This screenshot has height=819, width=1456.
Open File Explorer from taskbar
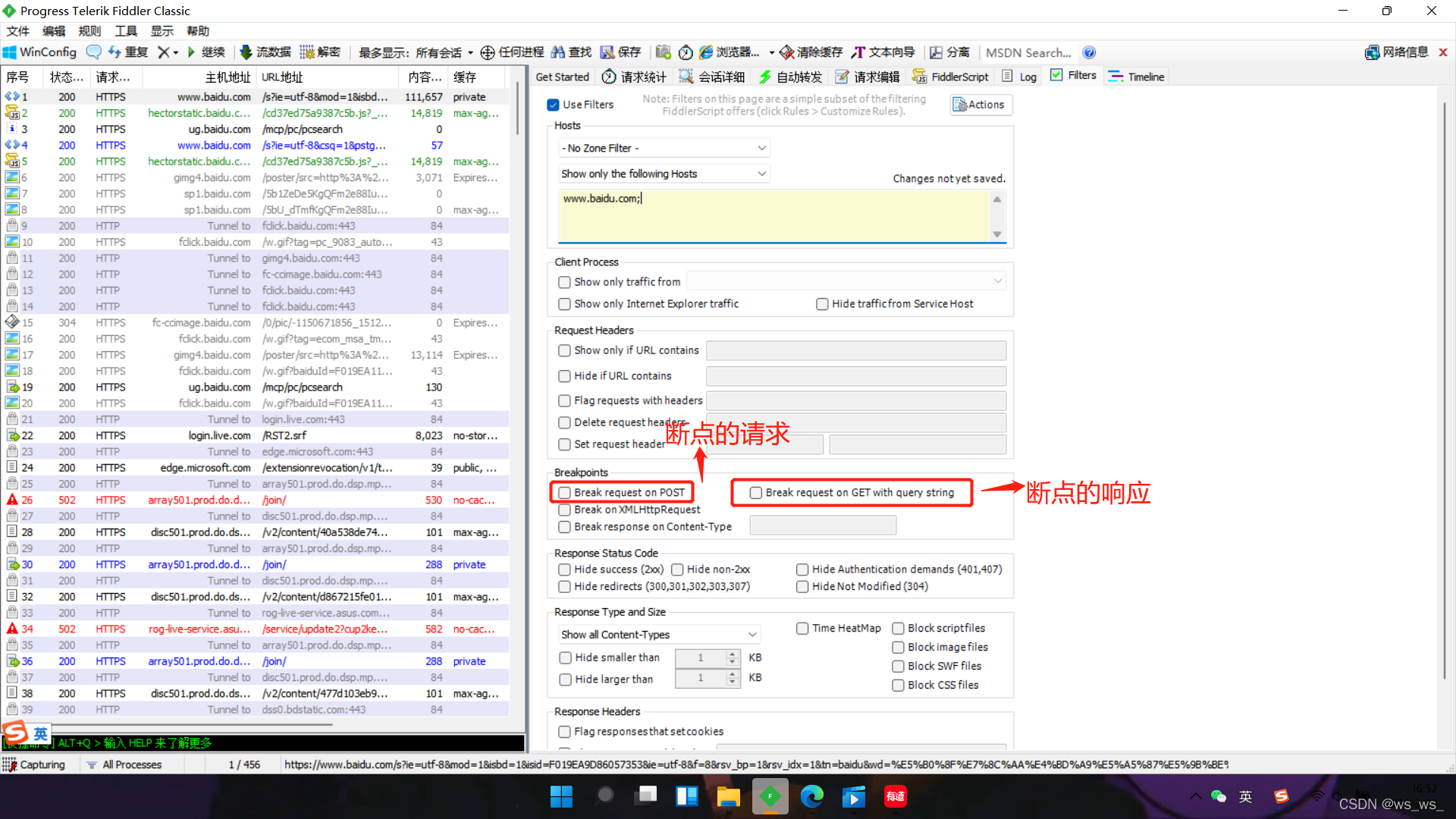click(728, 796)
